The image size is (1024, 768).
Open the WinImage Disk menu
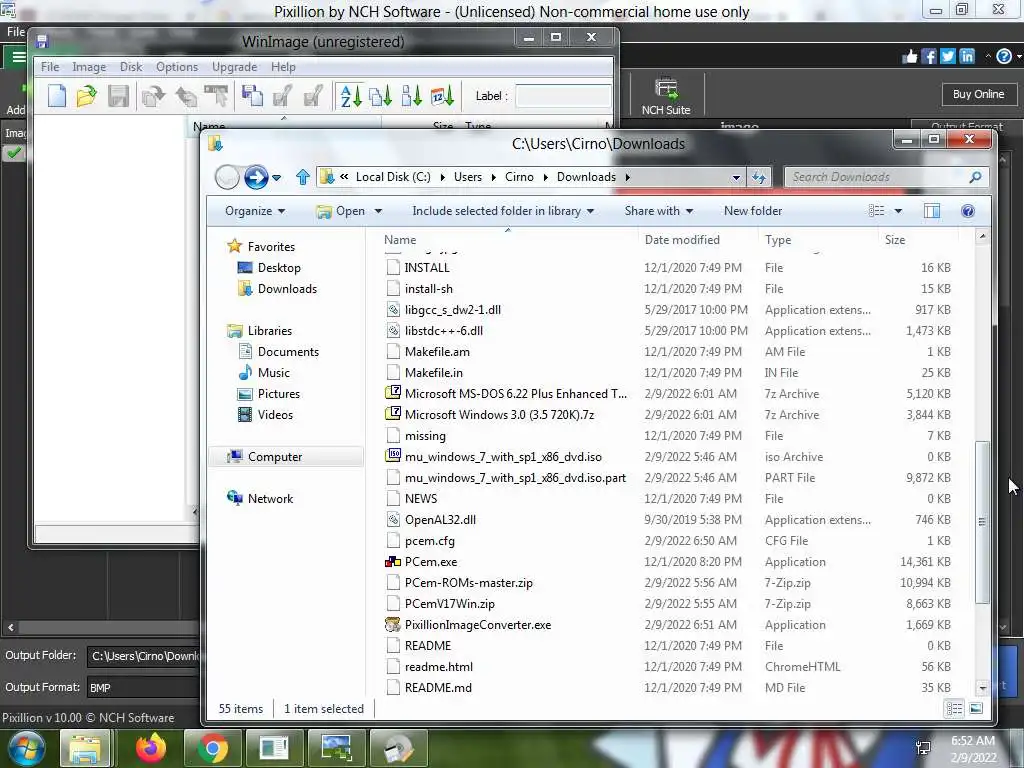coord(131,67)
